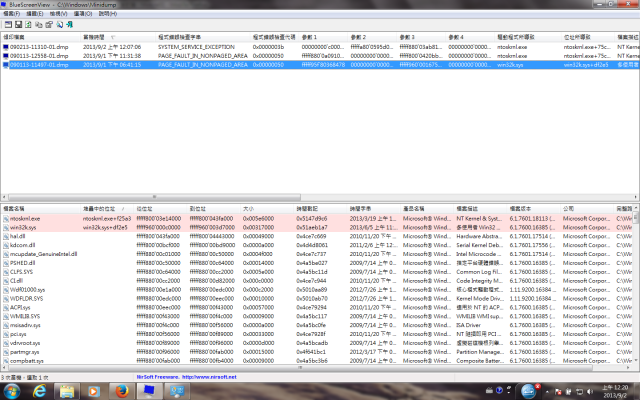Open Windows Explorer folder on taskbar
The image size is (640, 400).
point(67,391)
